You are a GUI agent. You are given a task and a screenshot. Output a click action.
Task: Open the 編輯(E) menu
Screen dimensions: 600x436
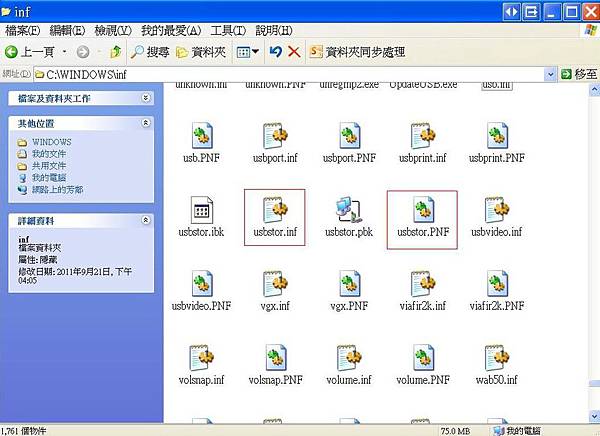pyautogui.click(x=67, y=31)
